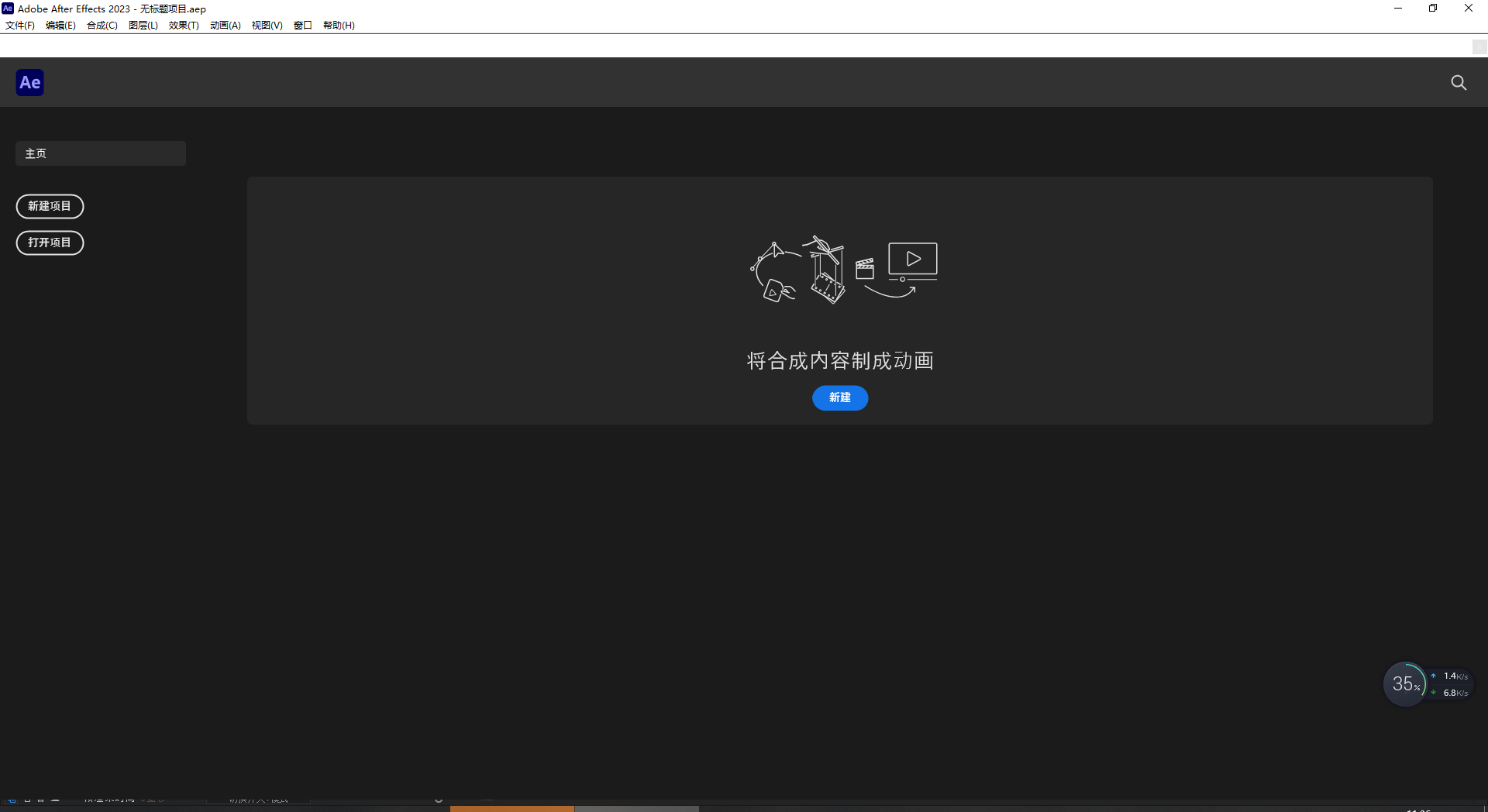Screen dimensions: 1488x812
Task: Click the animation workflow illustration graphic
Action: point(842,270)
